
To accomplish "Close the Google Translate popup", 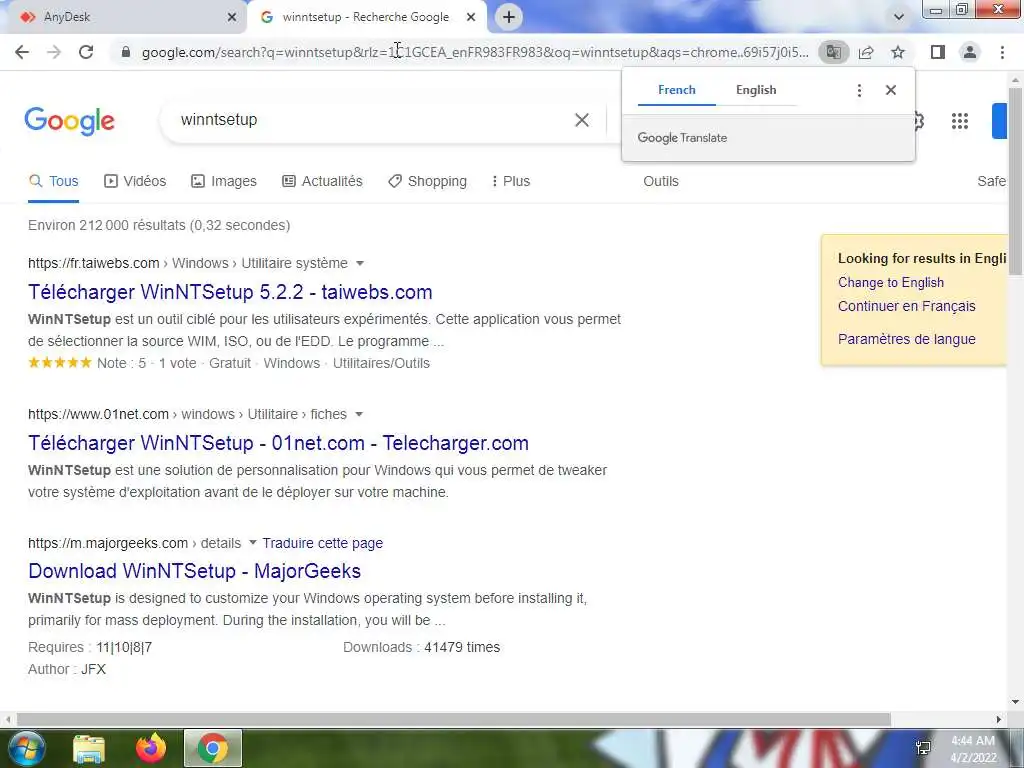I will click(891, 90).
